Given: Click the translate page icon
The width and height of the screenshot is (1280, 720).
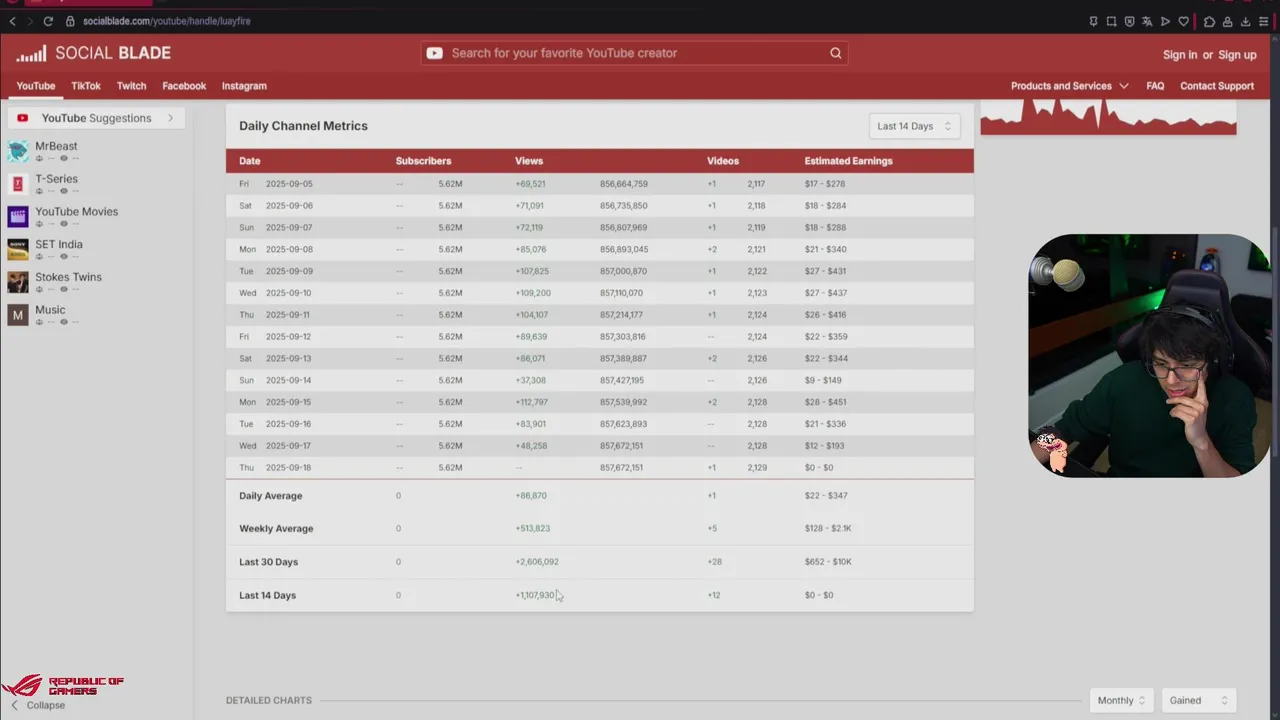Looking at the screenshot, I should 1147,21.
